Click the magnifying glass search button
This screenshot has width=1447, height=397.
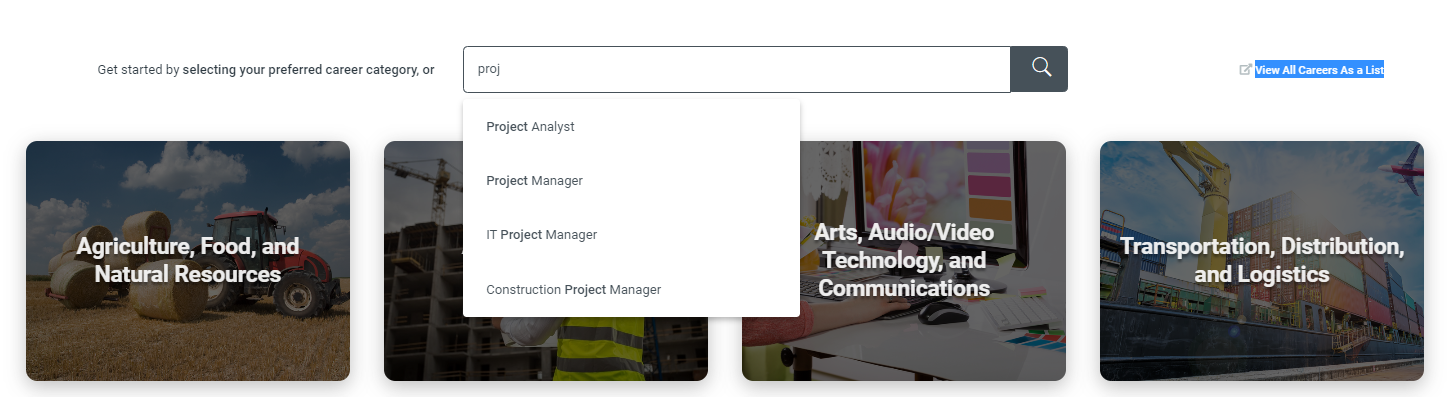point(1039,69)
